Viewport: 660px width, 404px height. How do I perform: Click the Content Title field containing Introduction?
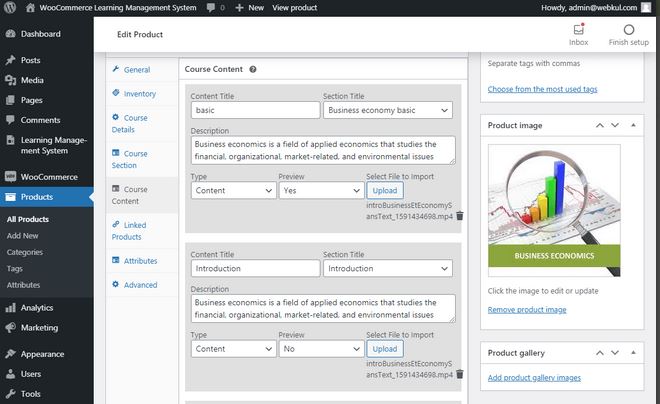pos(255,268)
